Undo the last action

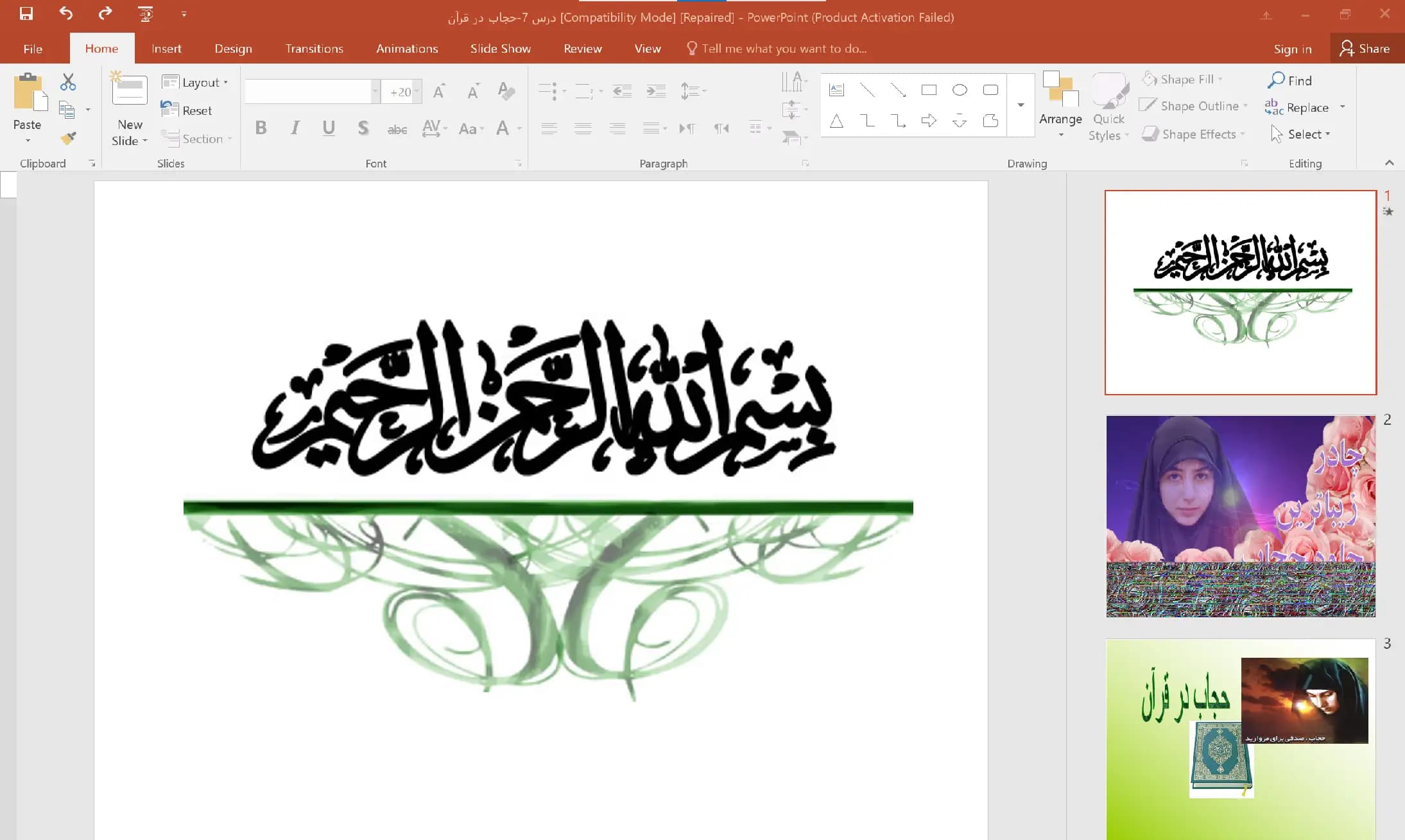[x=66, y=13]
